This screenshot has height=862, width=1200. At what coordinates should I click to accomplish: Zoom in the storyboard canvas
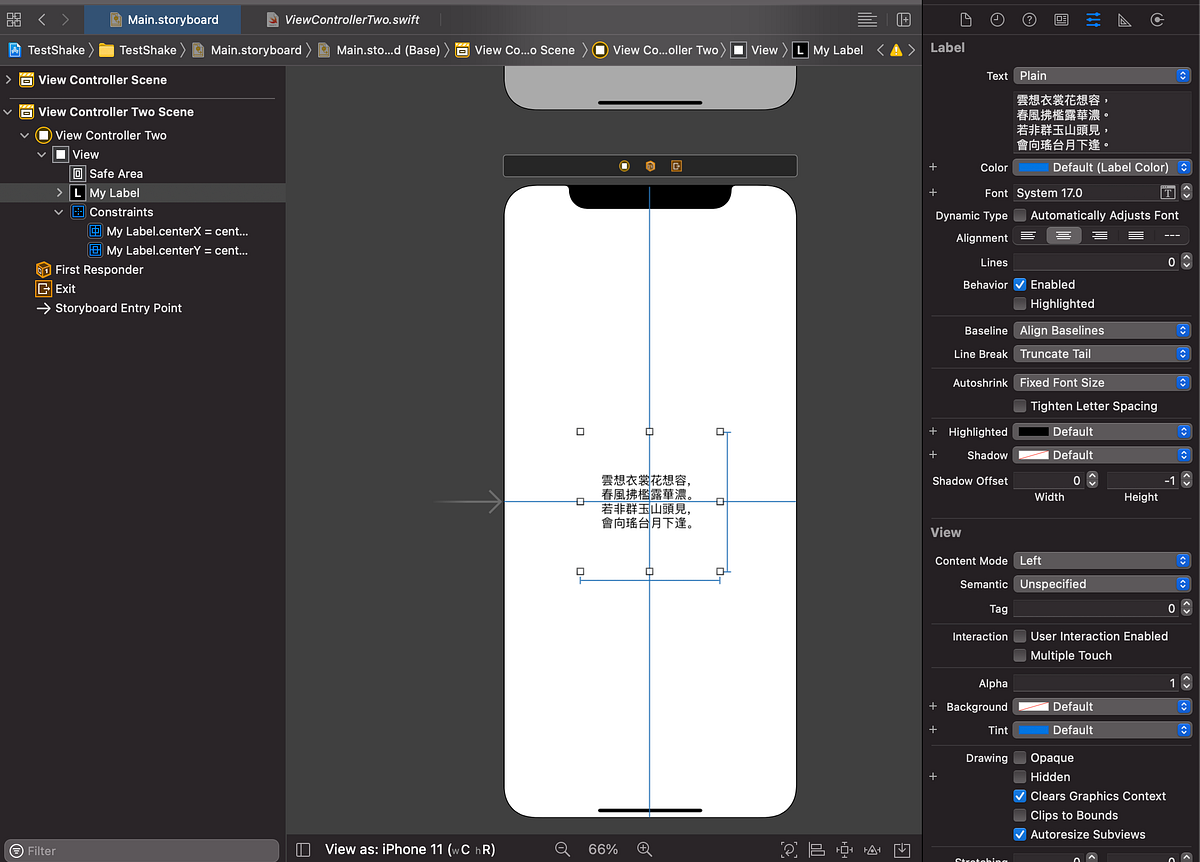coord(645,849)
